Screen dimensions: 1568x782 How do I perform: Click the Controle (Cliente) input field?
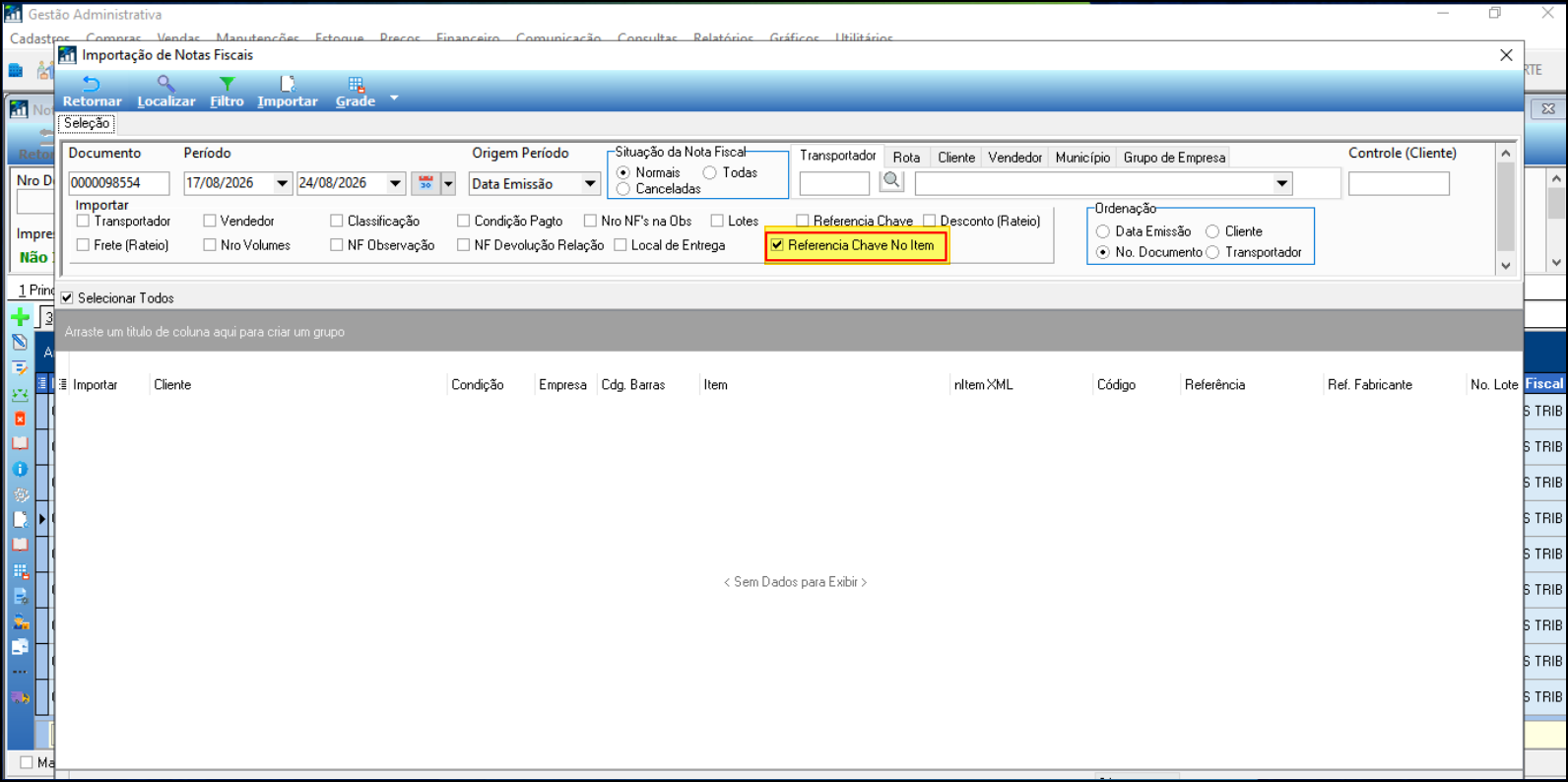[x=1399, y=183]
